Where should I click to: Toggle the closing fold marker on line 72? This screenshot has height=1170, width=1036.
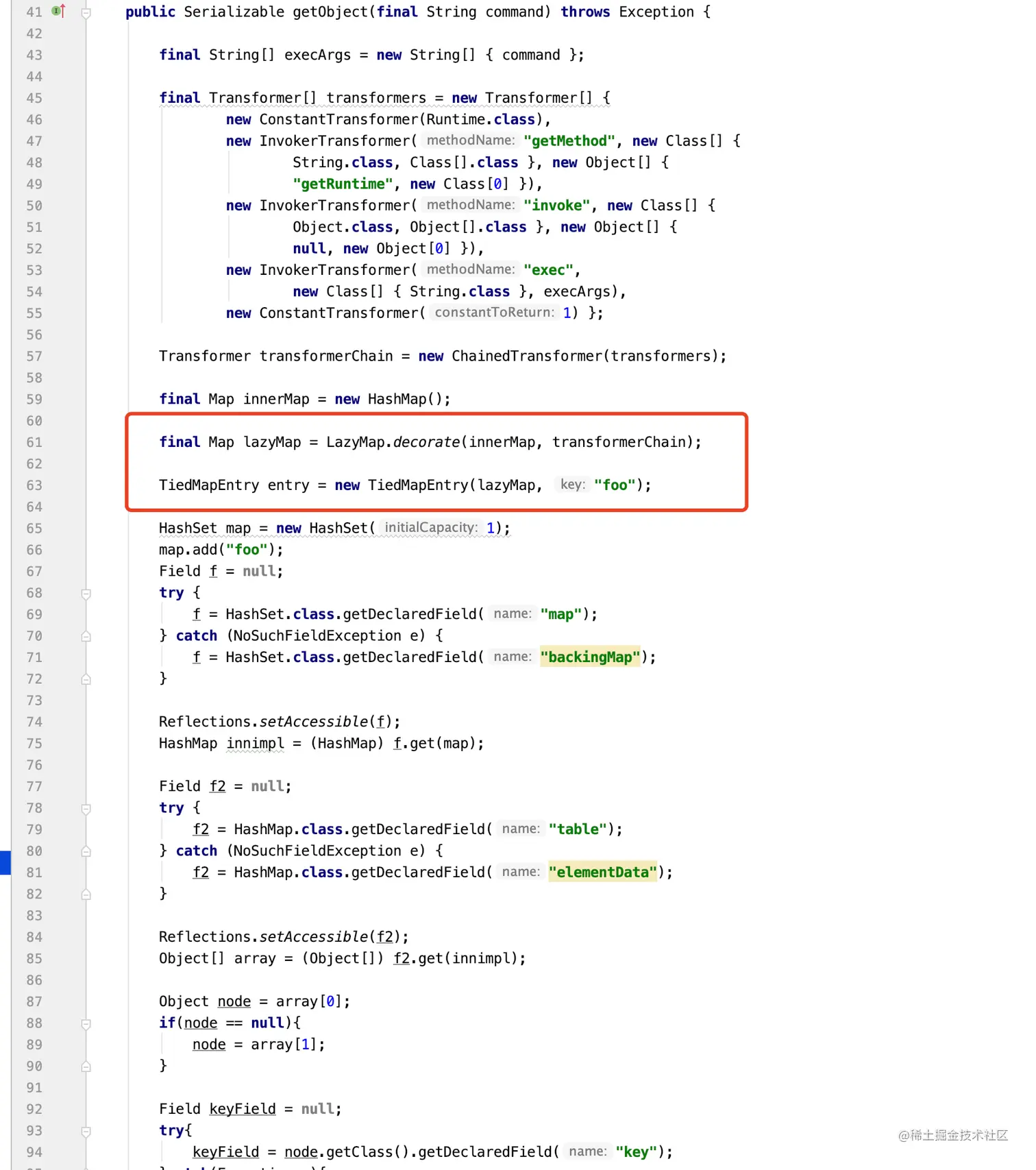[x=86, y=680]
